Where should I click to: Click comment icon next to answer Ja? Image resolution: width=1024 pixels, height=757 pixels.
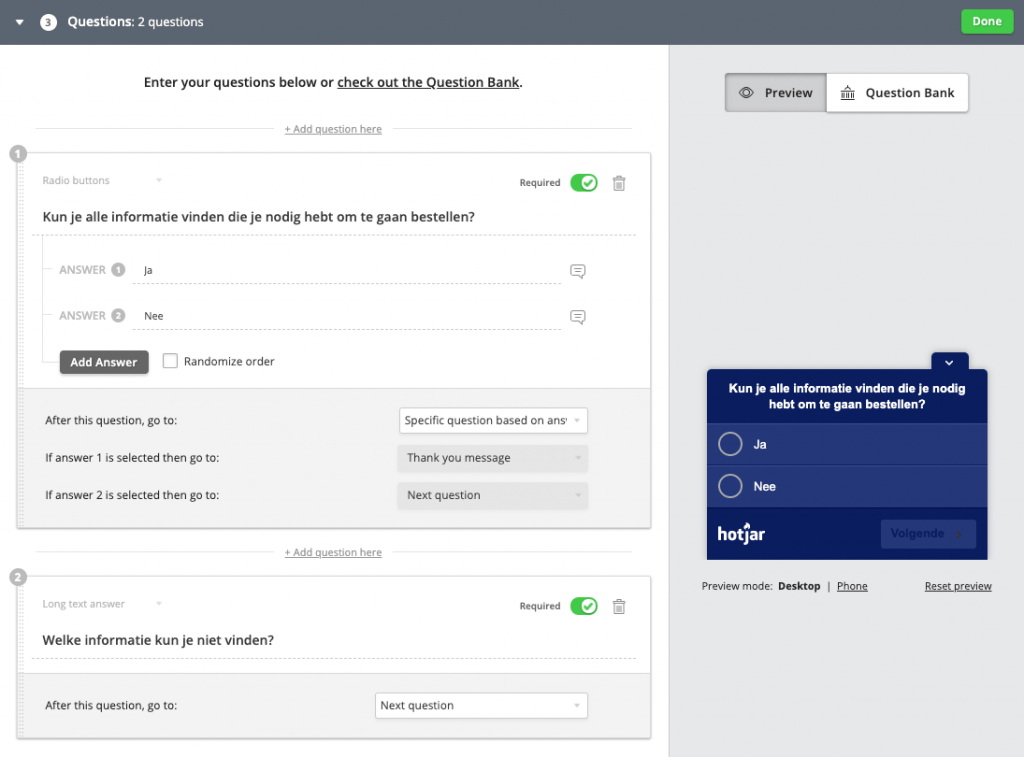click(577, 271)
